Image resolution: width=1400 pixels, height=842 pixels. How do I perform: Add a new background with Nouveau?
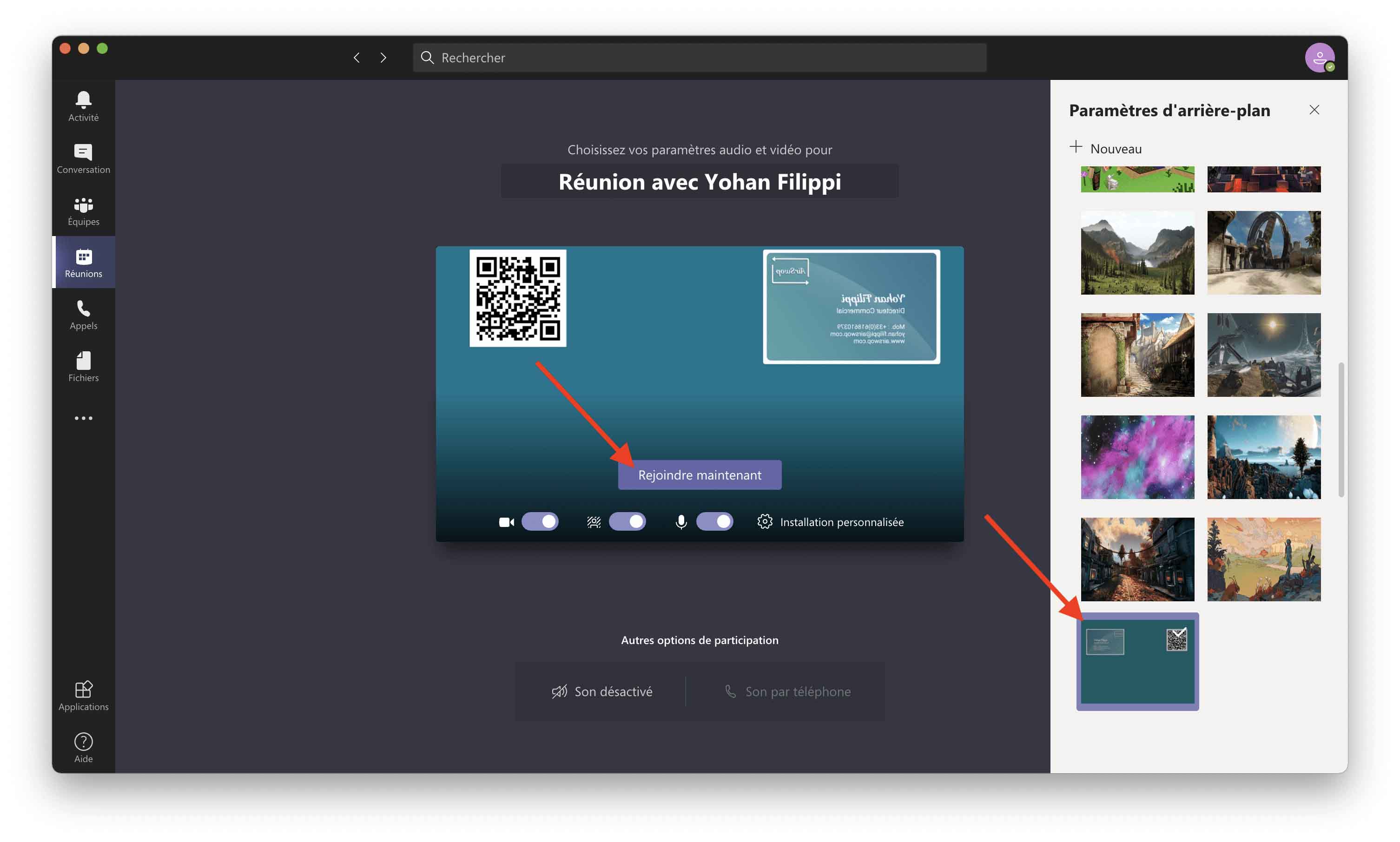[x=1105, y=148]
